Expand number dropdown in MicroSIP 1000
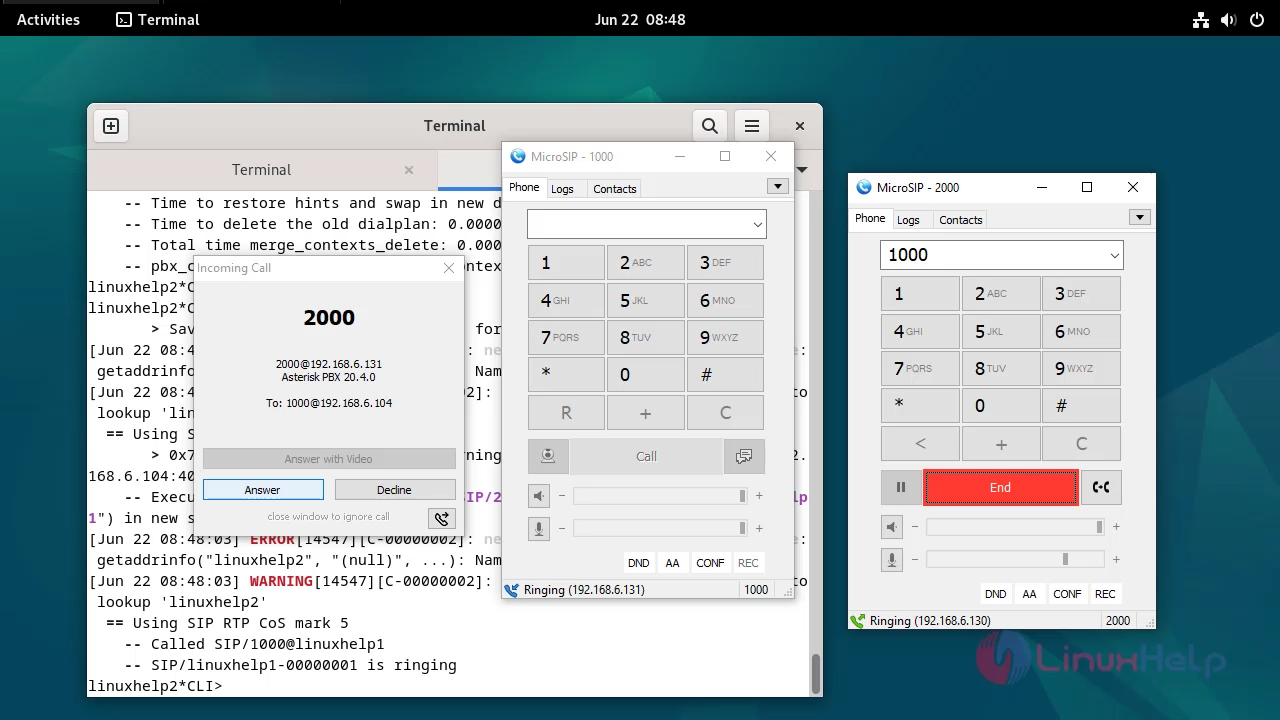Viewport: 1280px width, 720px height. (757, 224)
